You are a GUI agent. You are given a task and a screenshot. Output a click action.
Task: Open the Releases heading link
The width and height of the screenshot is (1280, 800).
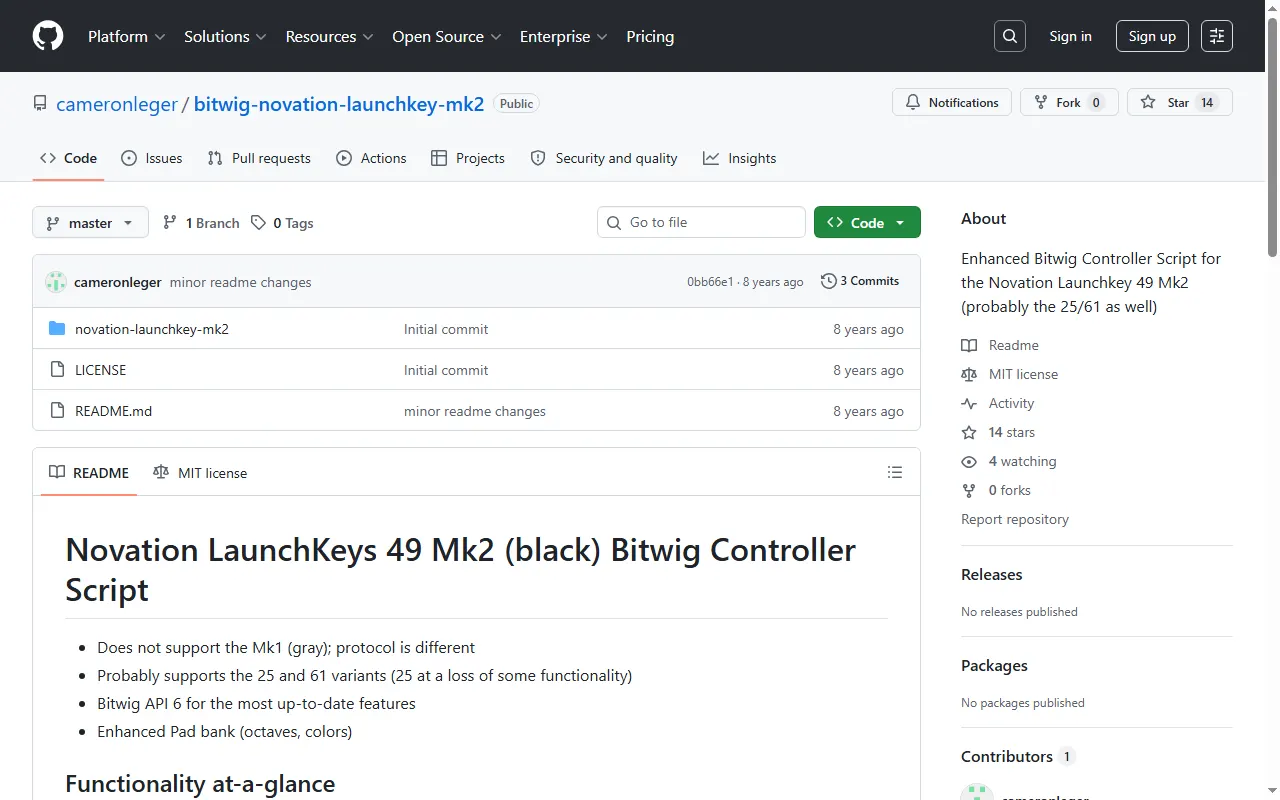992,574
